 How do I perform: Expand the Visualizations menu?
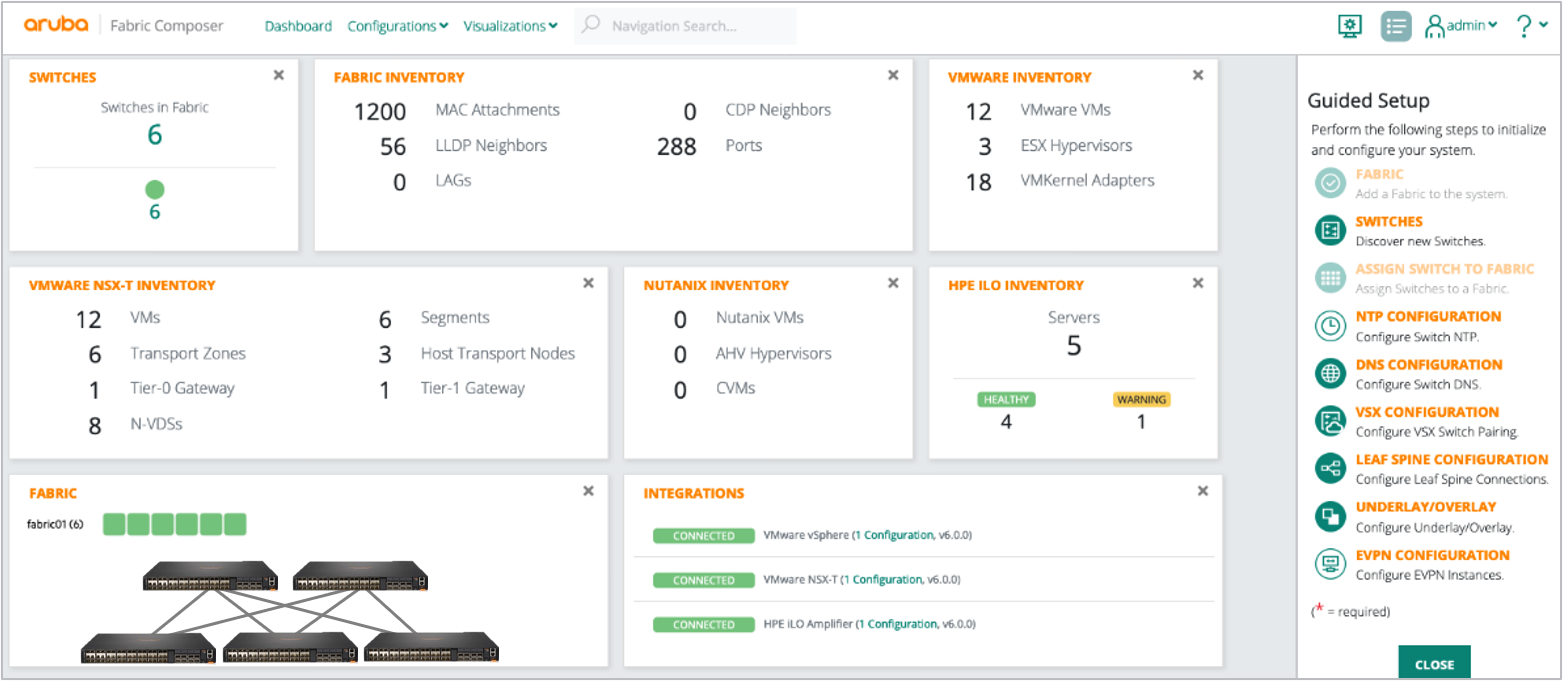tap(510, 26)
